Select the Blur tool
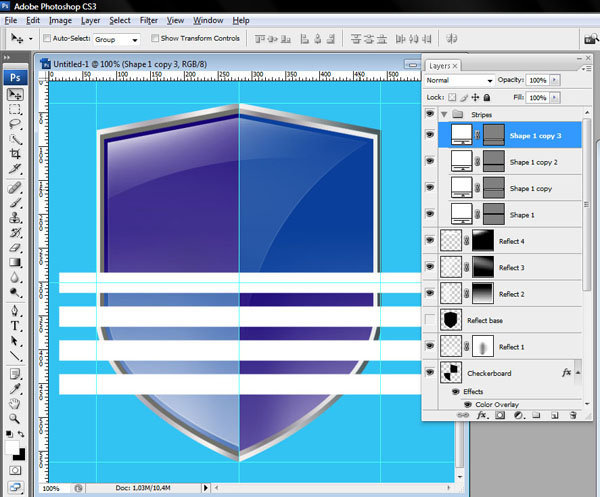600x497 pixels. pyautogui.click(x=15, y=277)
